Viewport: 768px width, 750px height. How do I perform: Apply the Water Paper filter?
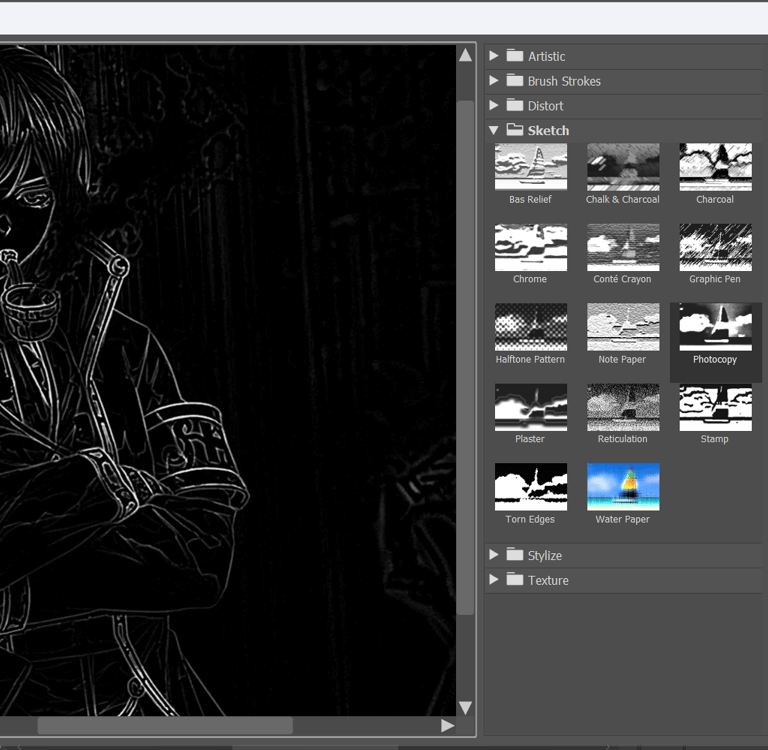point(622,487)
